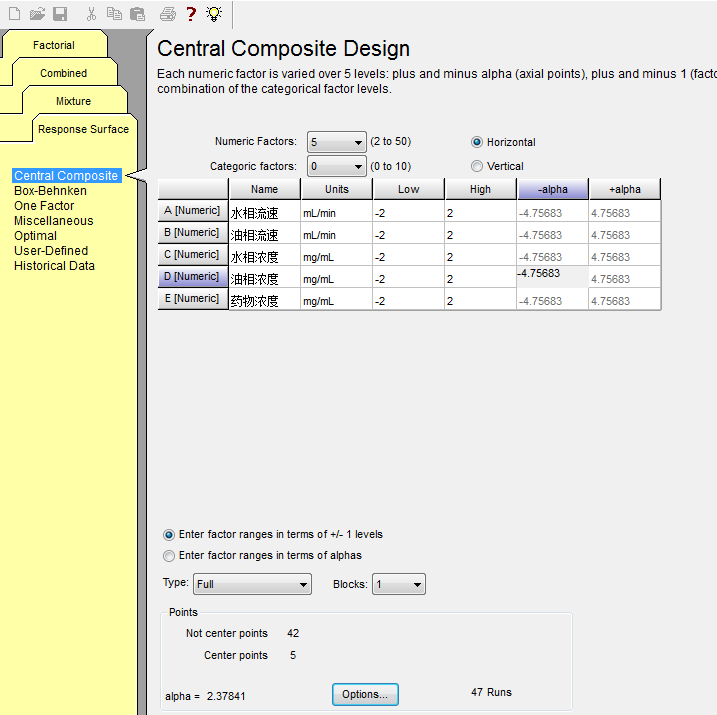Expand the design Type dropdown showing Full
The image size is (717, 715).
(x=303, y=585)
